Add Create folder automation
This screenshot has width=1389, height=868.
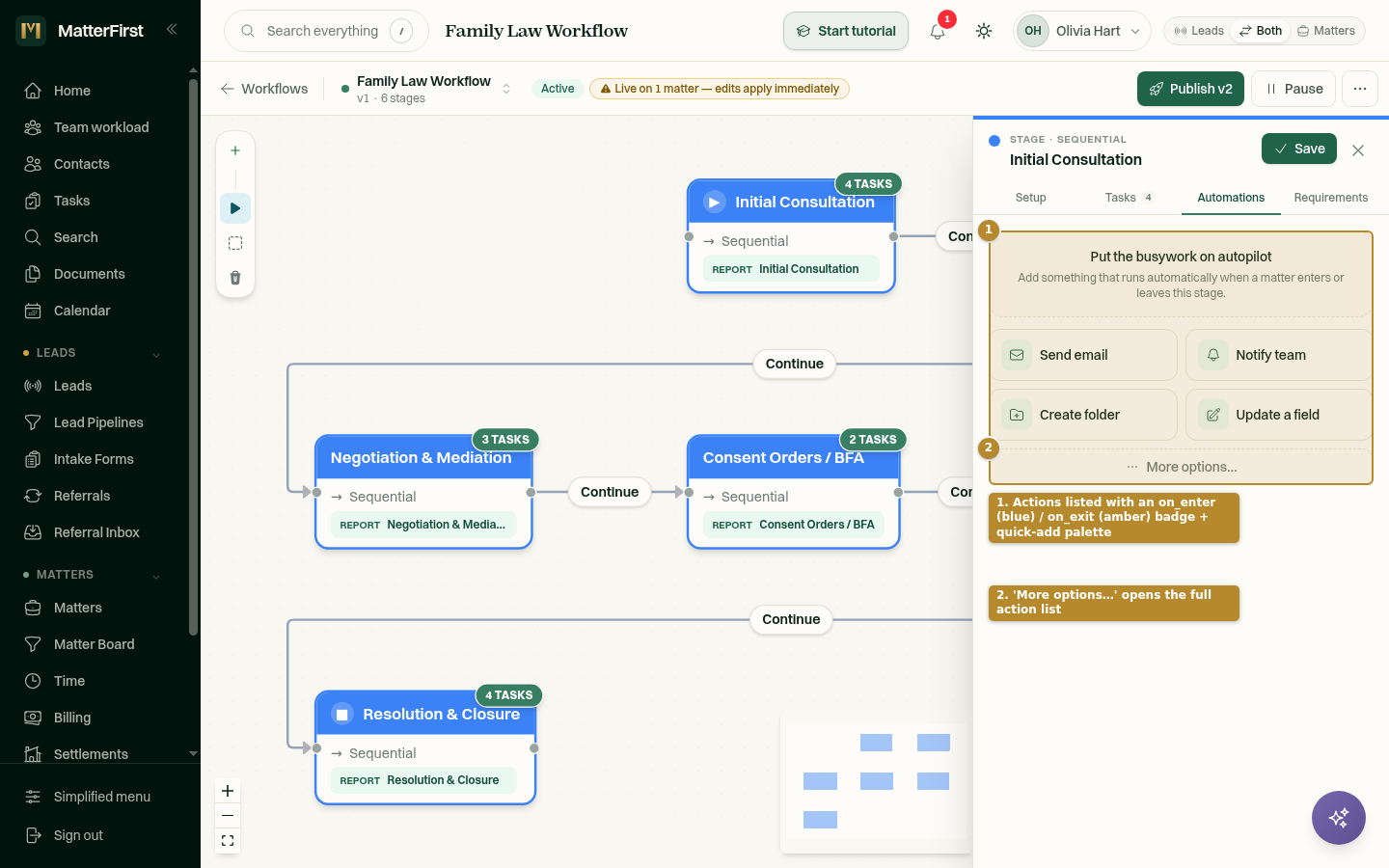pyautogui.click(x=1084, y=415)
